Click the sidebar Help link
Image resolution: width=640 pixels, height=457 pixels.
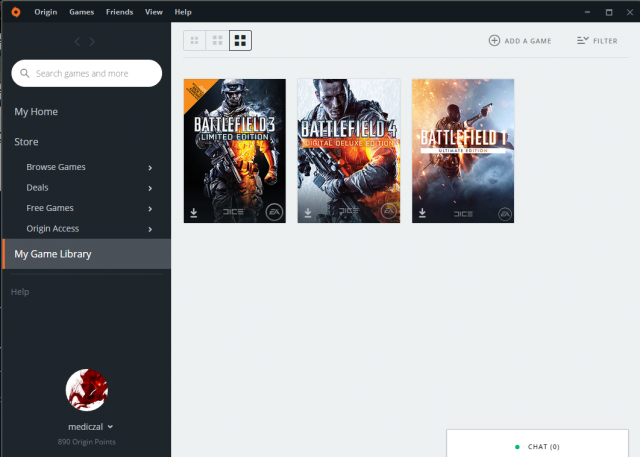coord(20,292)
